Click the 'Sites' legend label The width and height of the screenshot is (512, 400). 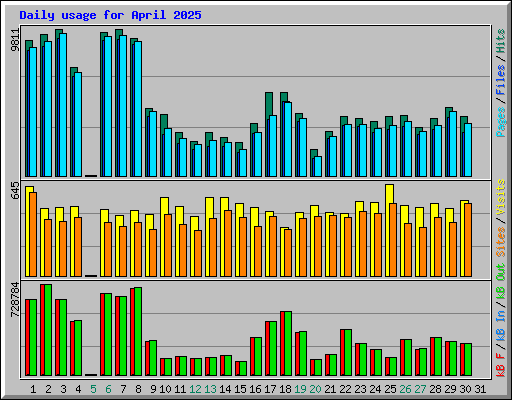(x=501, y=242)
